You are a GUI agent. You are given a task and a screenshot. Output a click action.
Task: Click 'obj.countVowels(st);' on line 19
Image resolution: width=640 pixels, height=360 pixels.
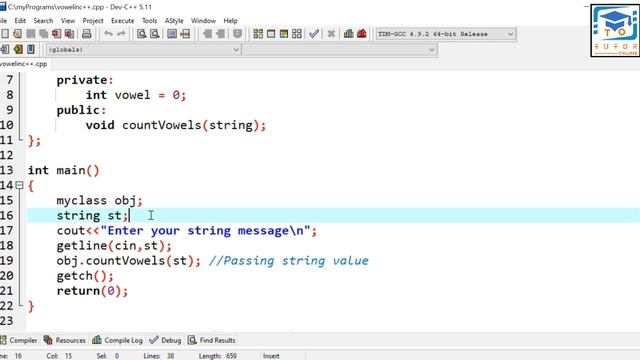click(x=129, y=261)
